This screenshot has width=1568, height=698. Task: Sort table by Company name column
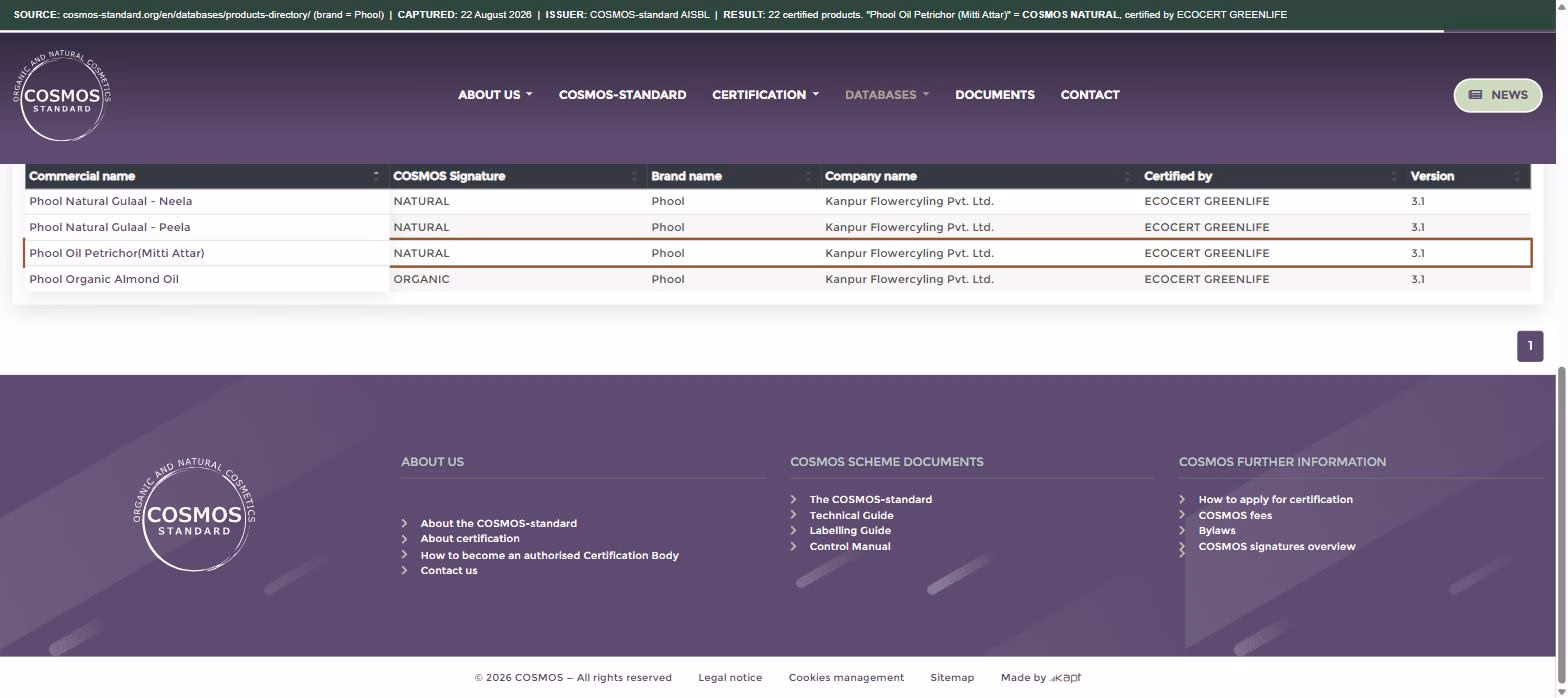click(x=980, y=176)
